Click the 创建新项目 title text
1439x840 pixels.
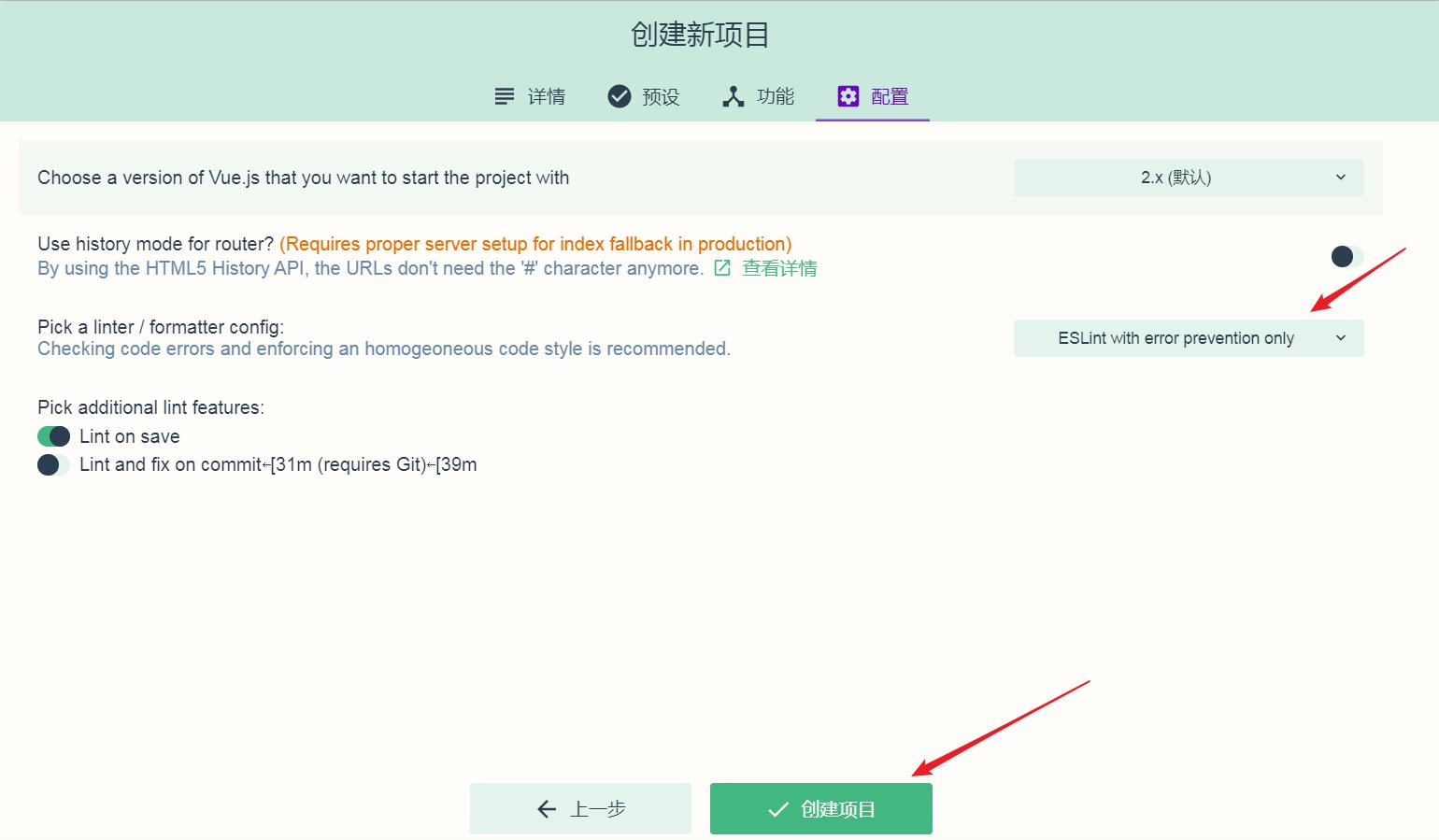pos(700,35)
